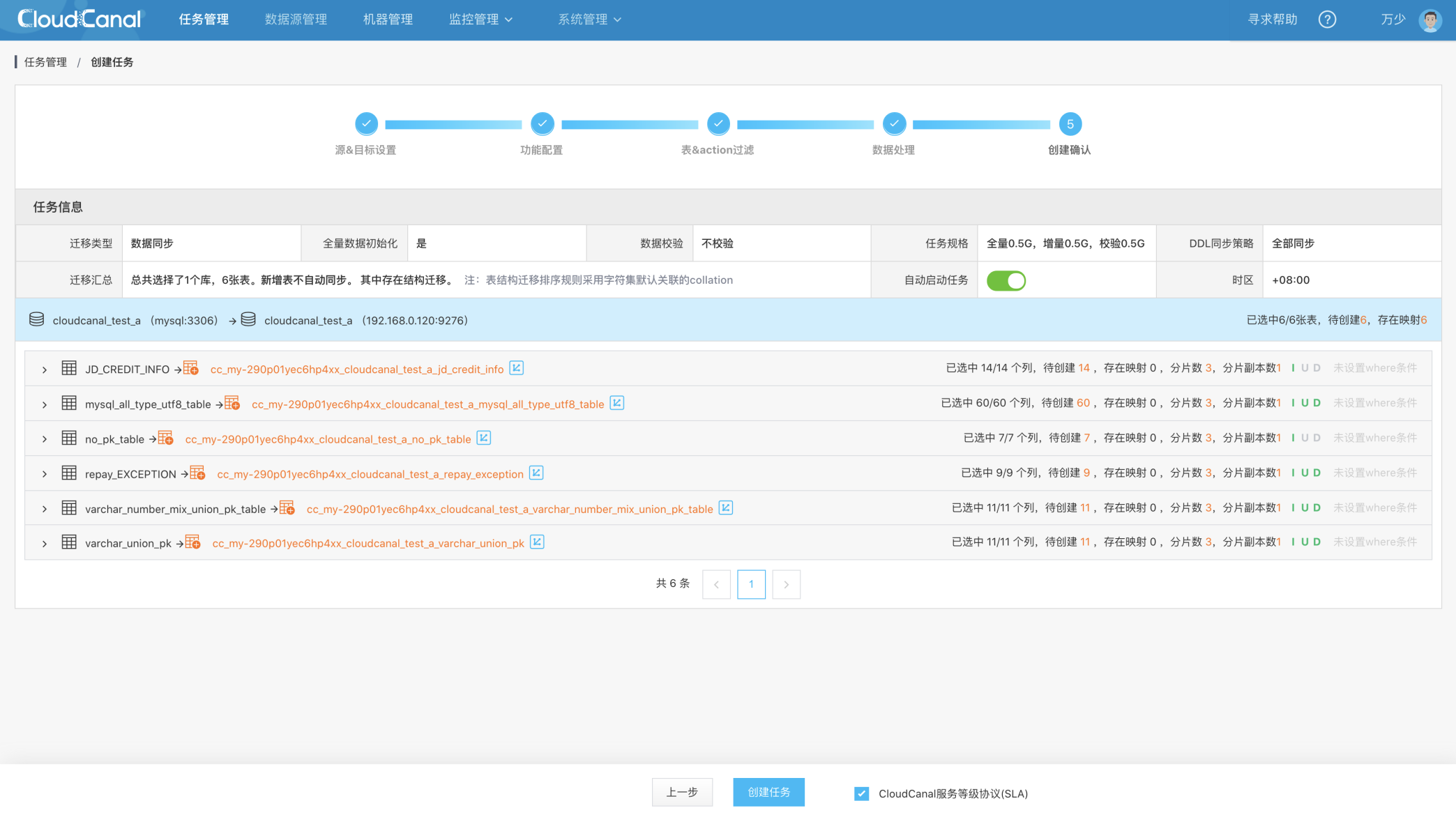Click the orange new-table icon after mysql_all_type_utf8_table
Screen dimensions: 1456x817
click(232, 402)
